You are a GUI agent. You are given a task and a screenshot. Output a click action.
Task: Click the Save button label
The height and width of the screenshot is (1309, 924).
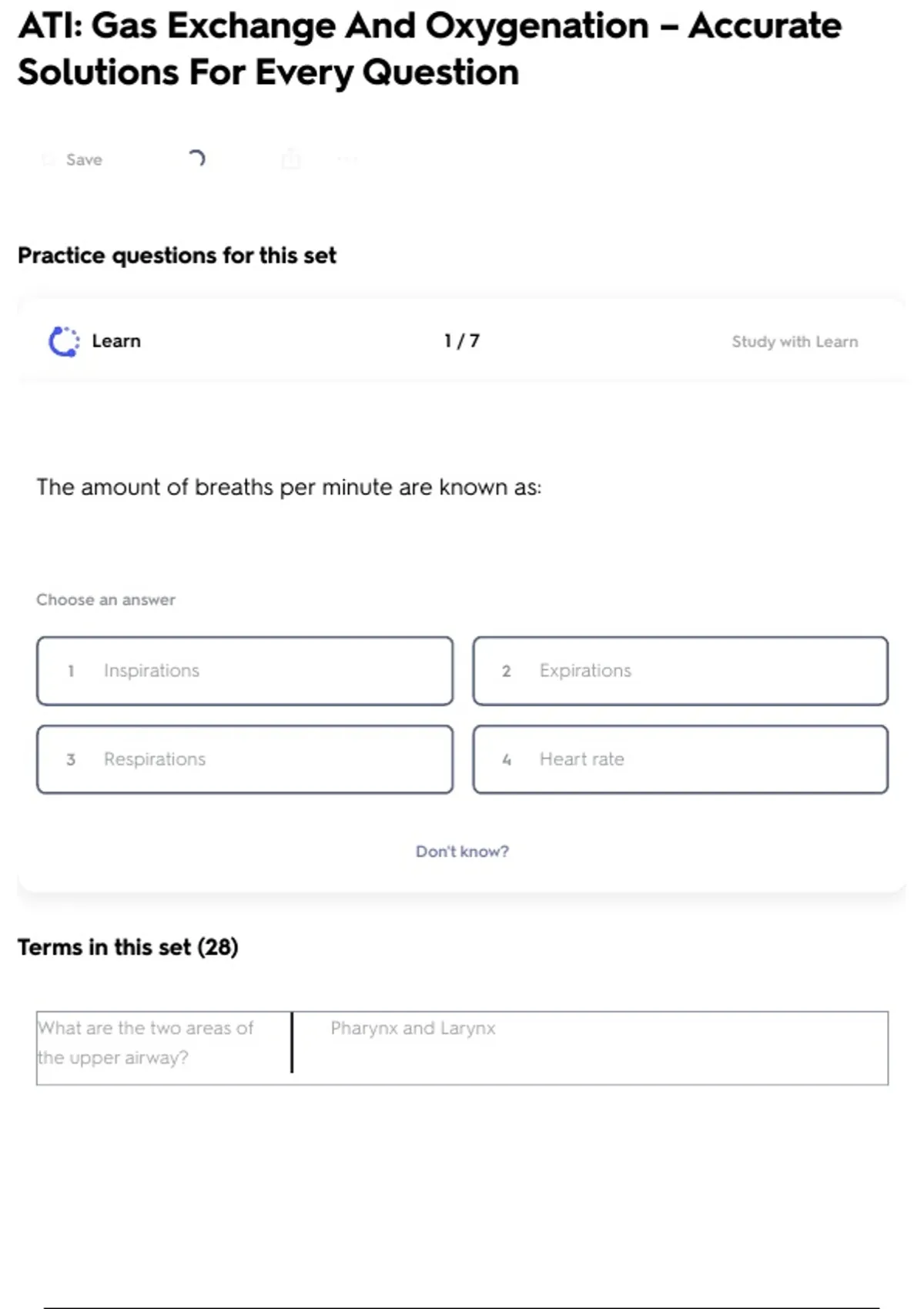84,160
